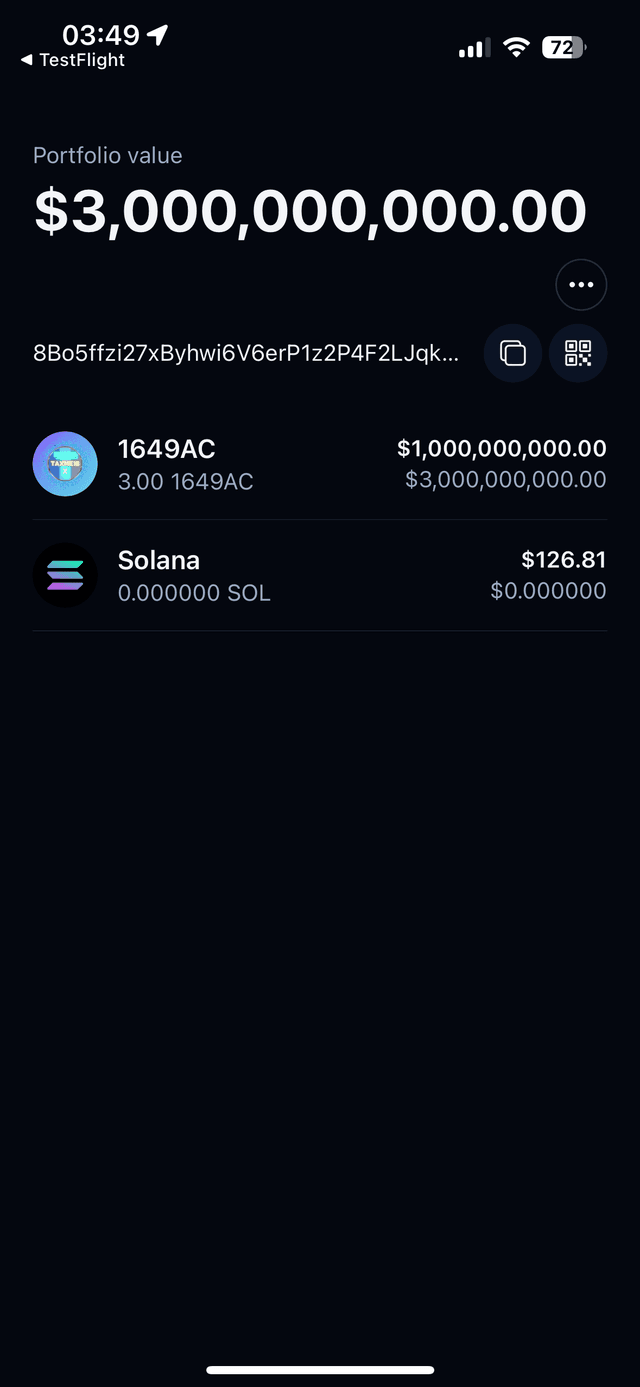The image size is (640, 1387).
Task: Open the ellipsis options menu
Action: 581,284
